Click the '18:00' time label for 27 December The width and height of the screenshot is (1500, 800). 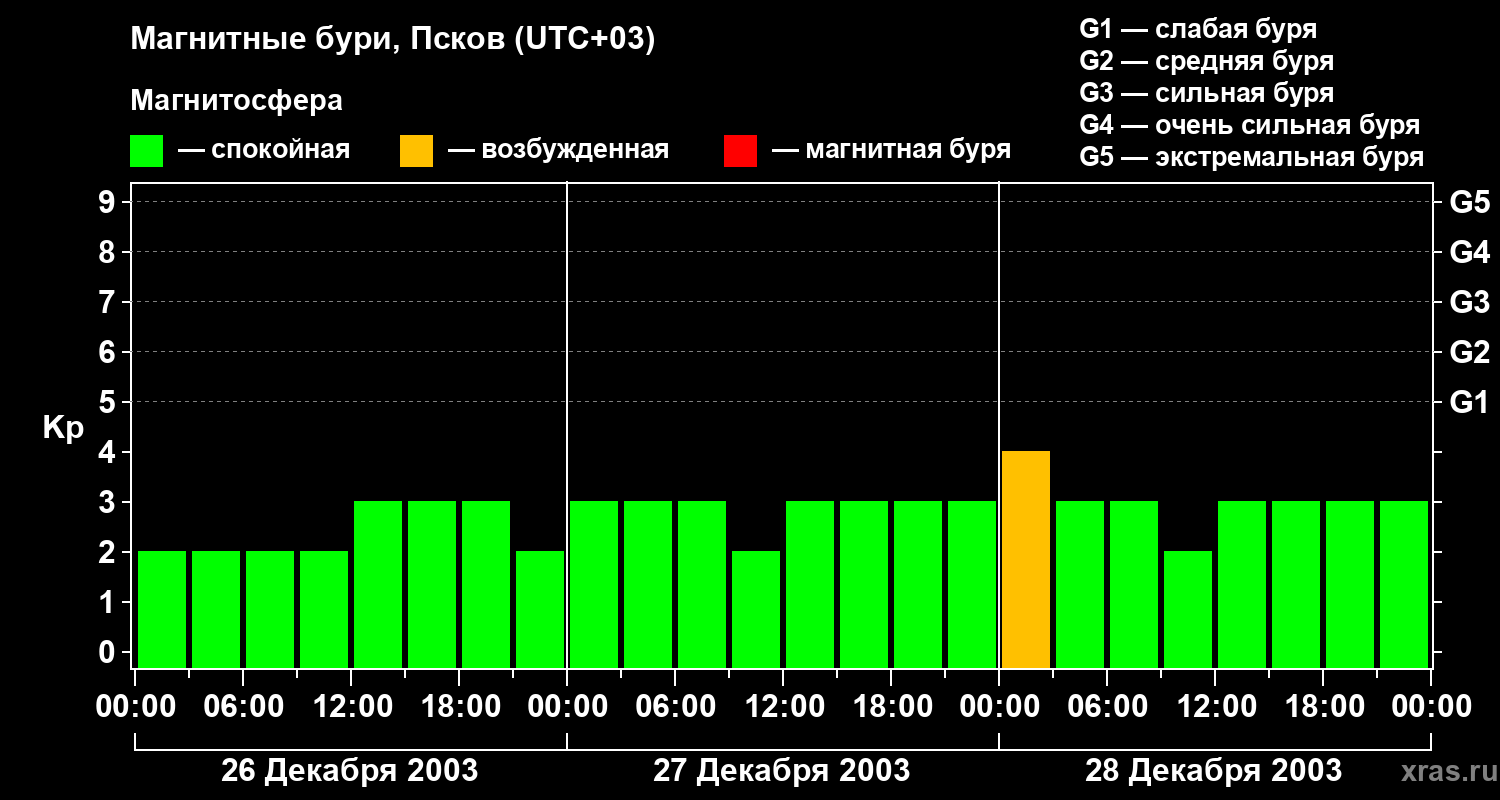click(891, 707)
